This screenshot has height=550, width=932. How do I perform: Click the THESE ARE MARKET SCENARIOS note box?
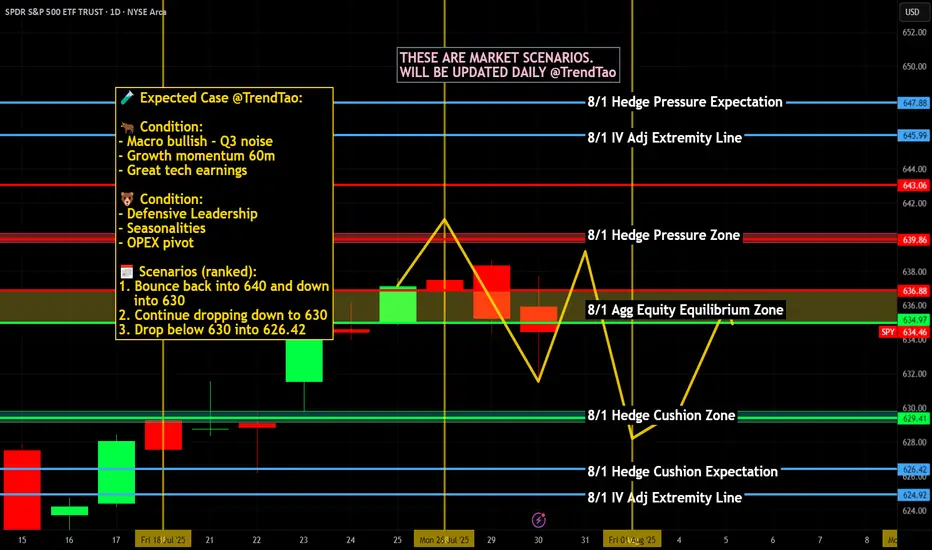508,65
